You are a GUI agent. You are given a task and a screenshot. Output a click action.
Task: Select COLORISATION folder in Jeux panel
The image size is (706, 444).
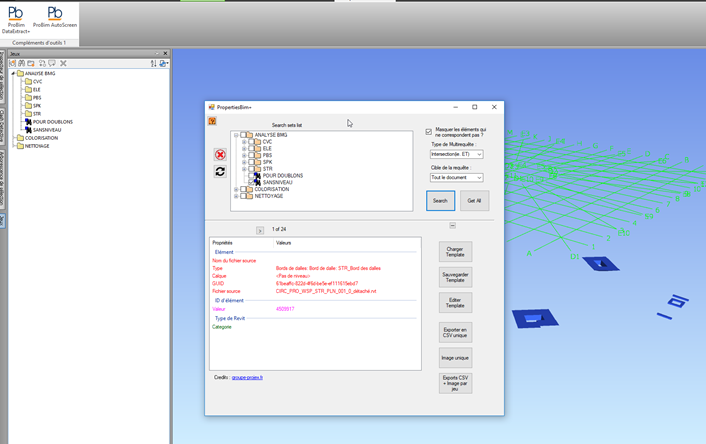pos(37,138)
